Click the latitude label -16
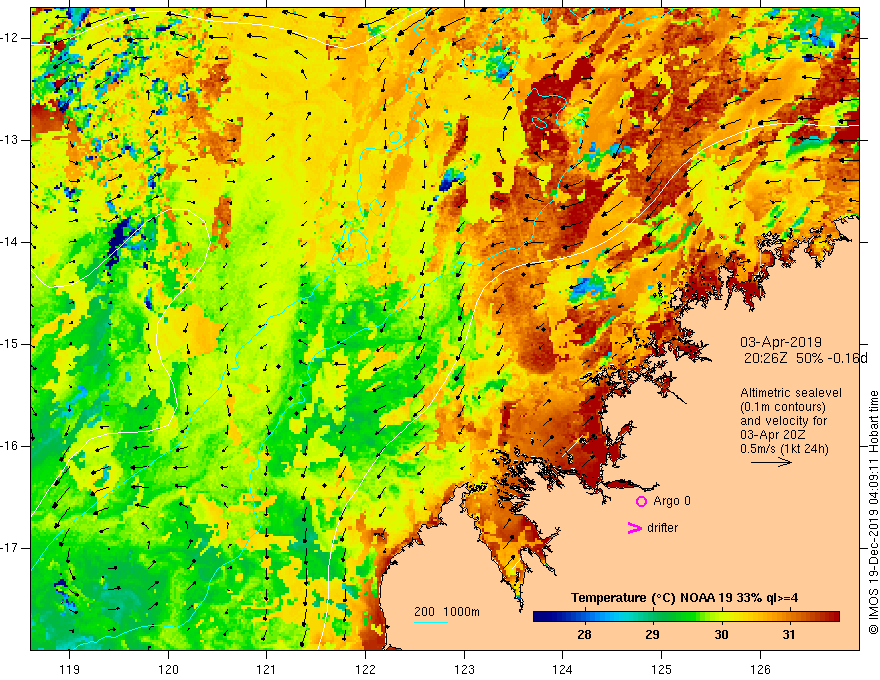The width and height of the screenshot is (880, 680). point(10,446)
